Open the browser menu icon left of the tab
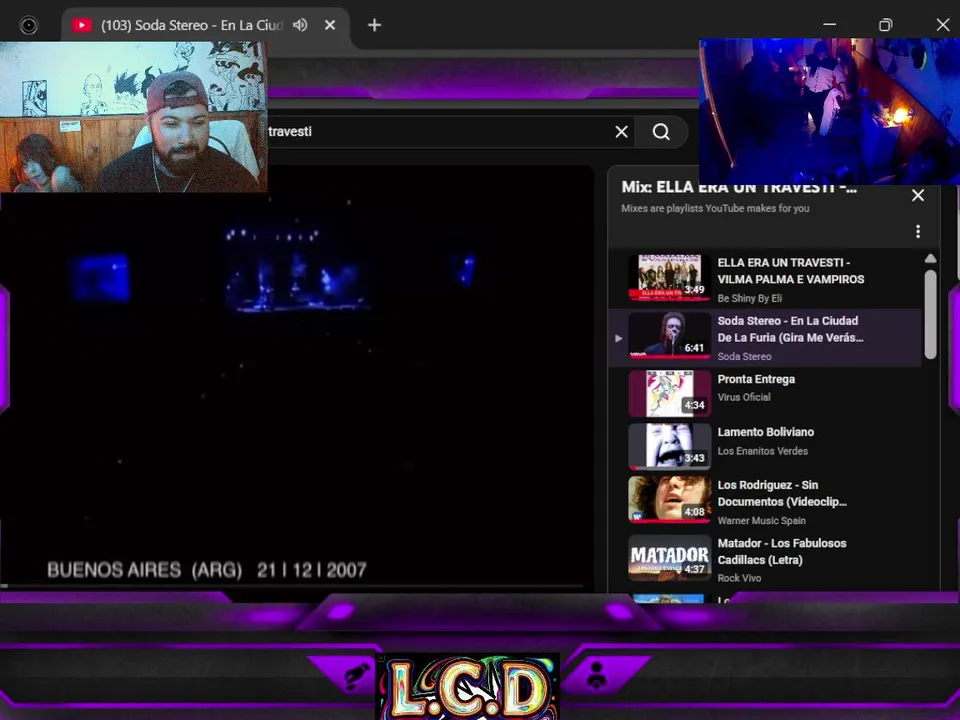This screenshot has height=720, width=960. 28,25
